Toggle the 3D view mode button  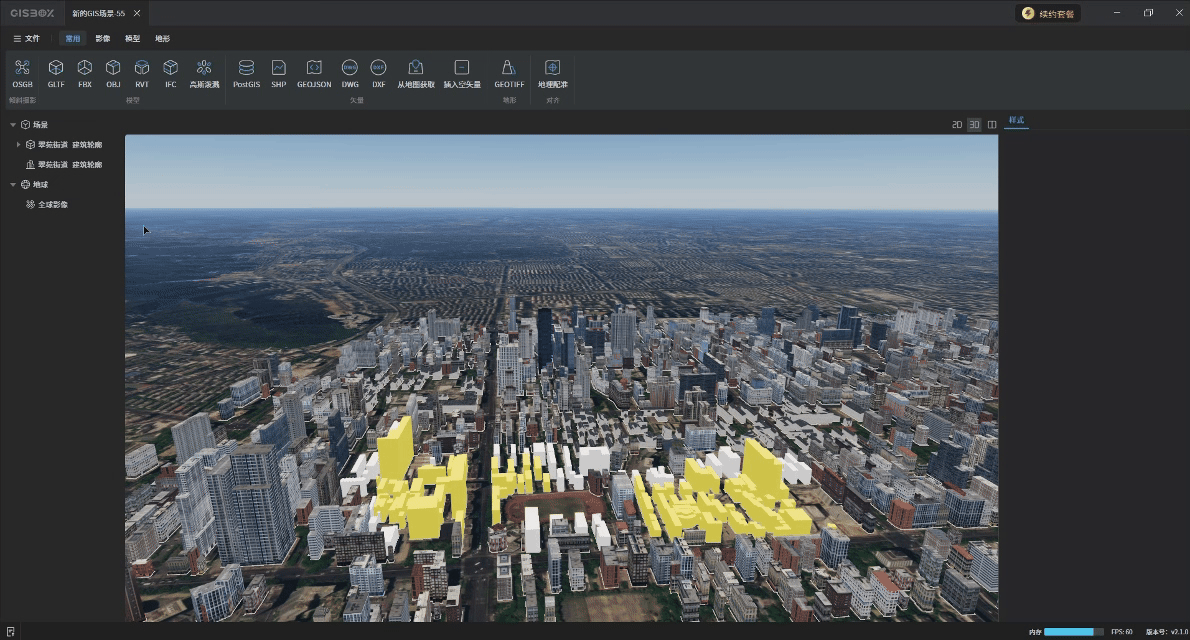pos(974,125)
